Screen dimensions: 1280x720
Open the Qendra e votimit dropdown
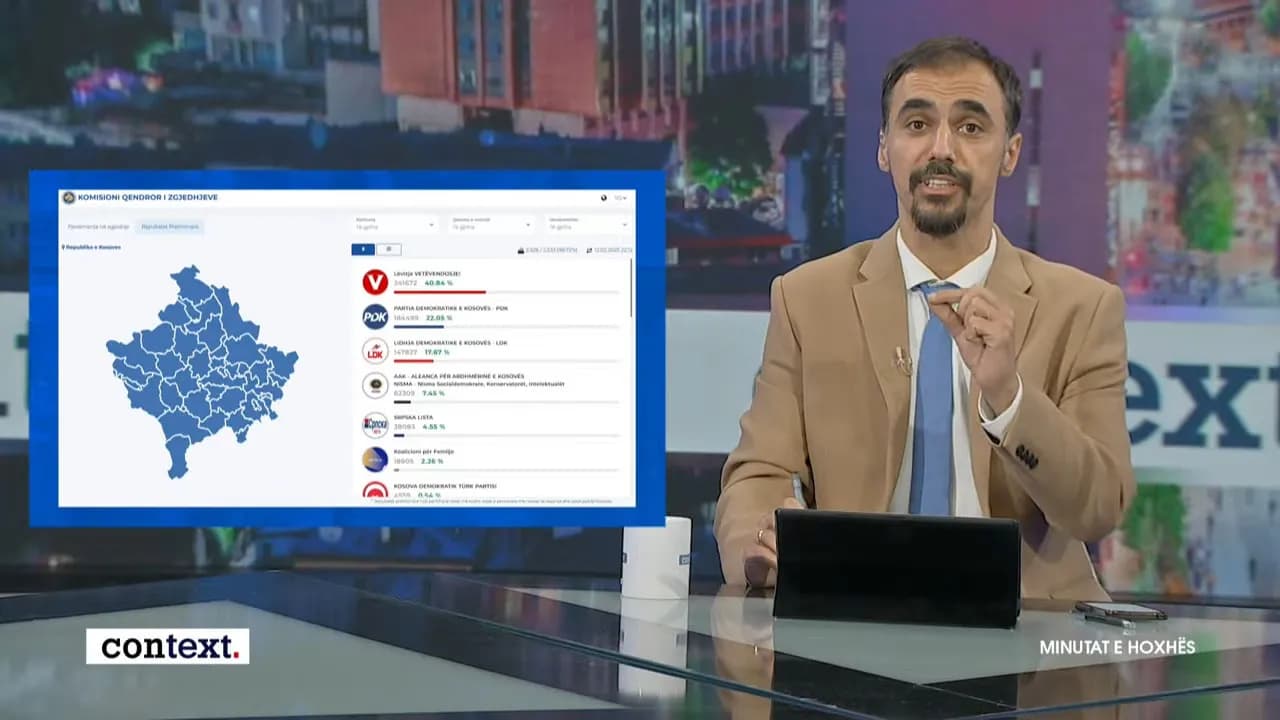490,224
